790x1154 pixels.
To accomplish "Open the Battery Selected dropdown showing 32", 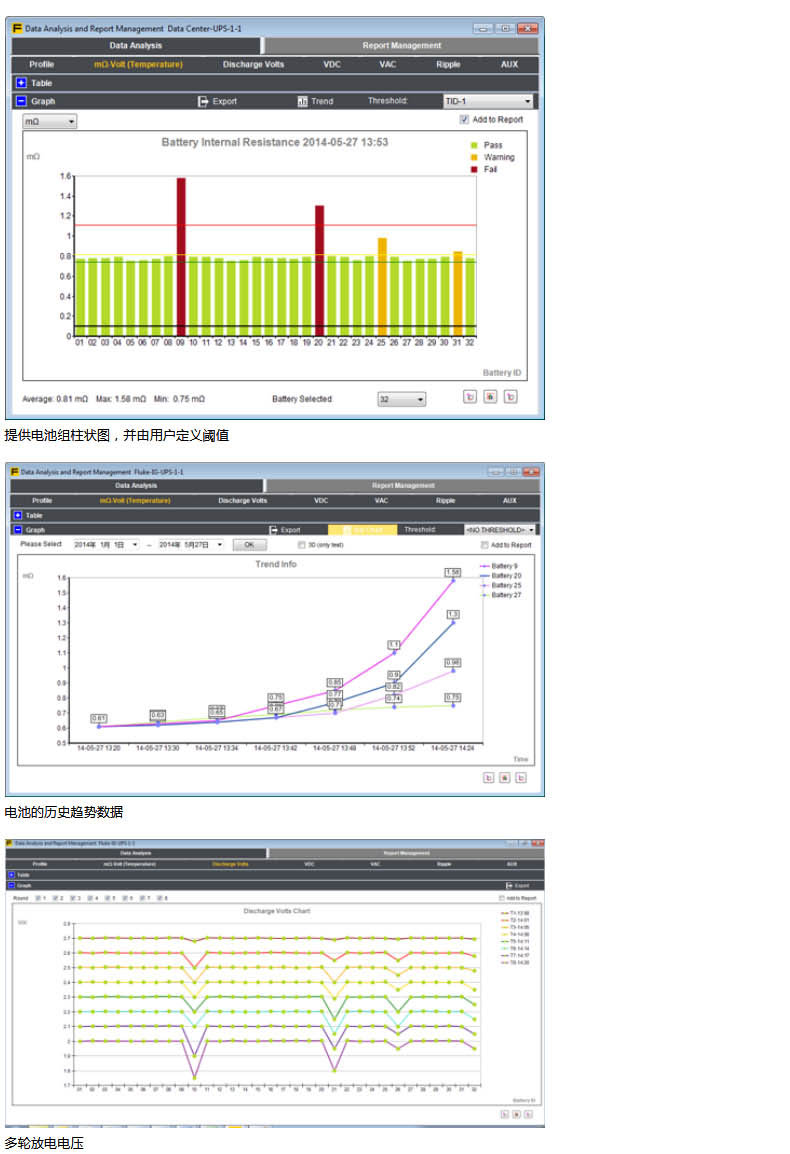I will click(x=401, y=399).
